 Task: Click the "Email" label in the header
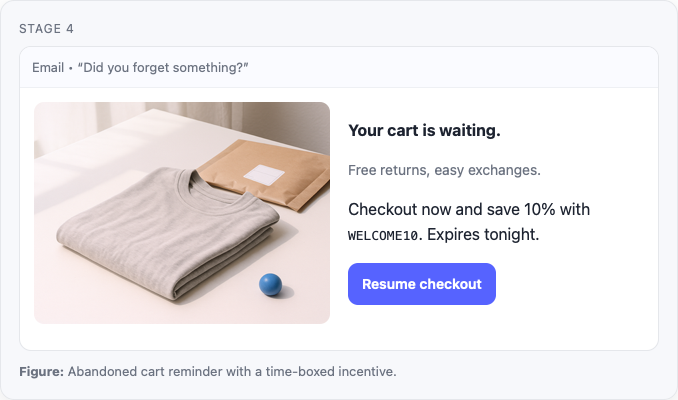click(48, 67)
